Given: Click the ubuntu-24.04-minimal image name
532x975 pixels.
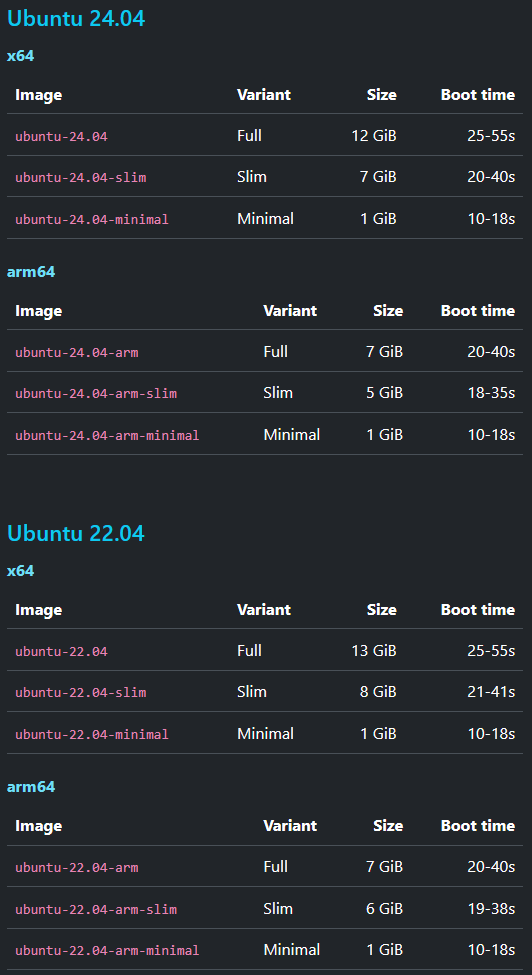Looking at the screenshot, I should click(92, 219).
